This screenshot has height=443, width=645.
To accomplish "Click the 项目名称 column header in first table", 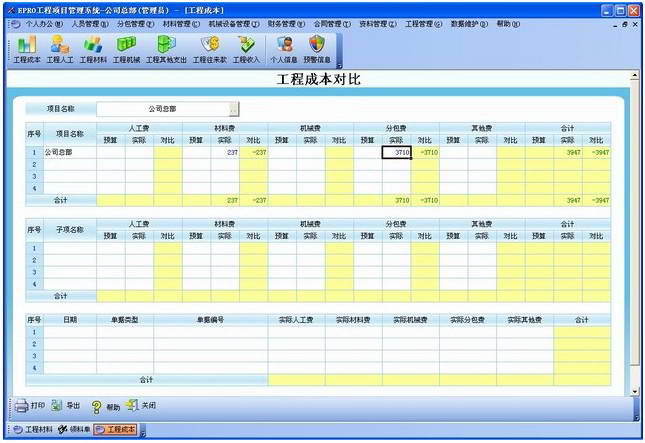I will (70, 134).
